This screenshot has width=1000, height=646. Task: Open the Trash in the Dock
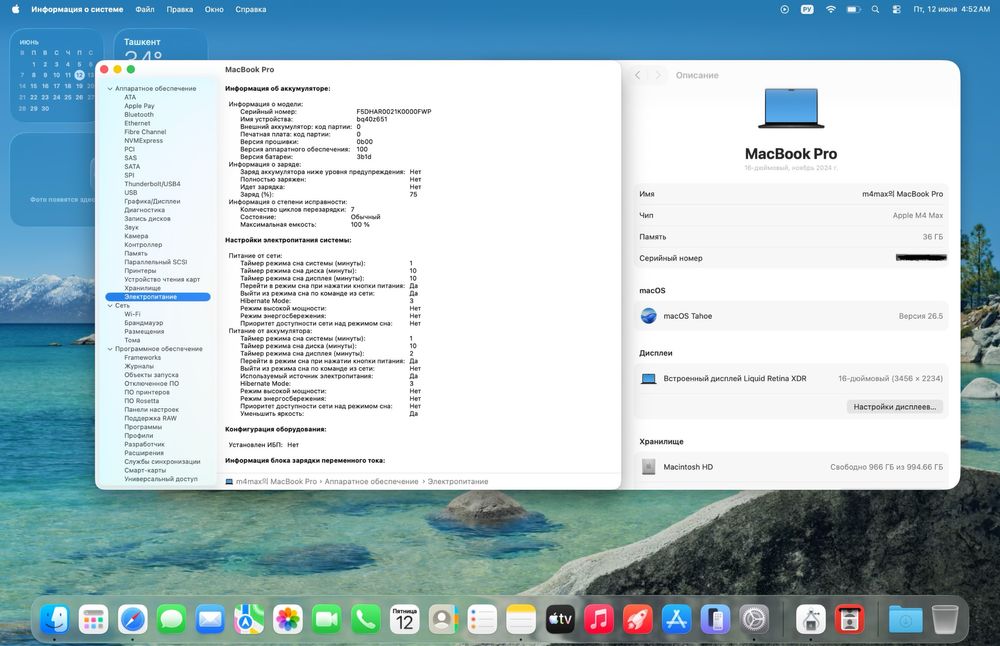coord(945,619)
